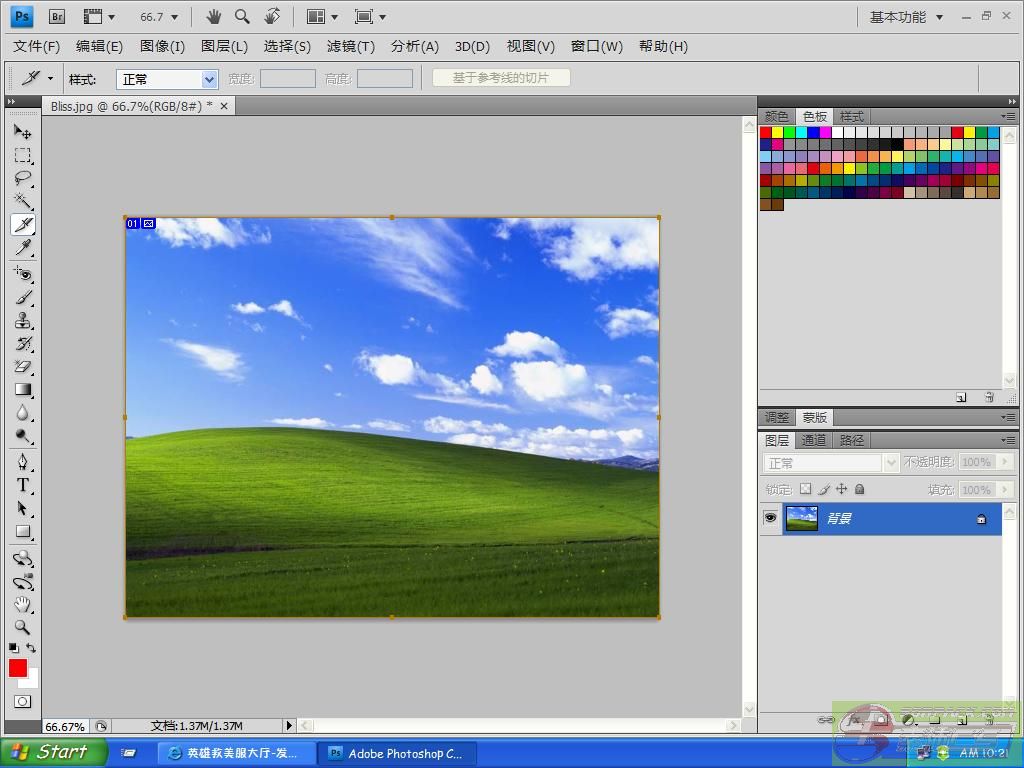
Task: Select the Pen tool
Action: 23,462
